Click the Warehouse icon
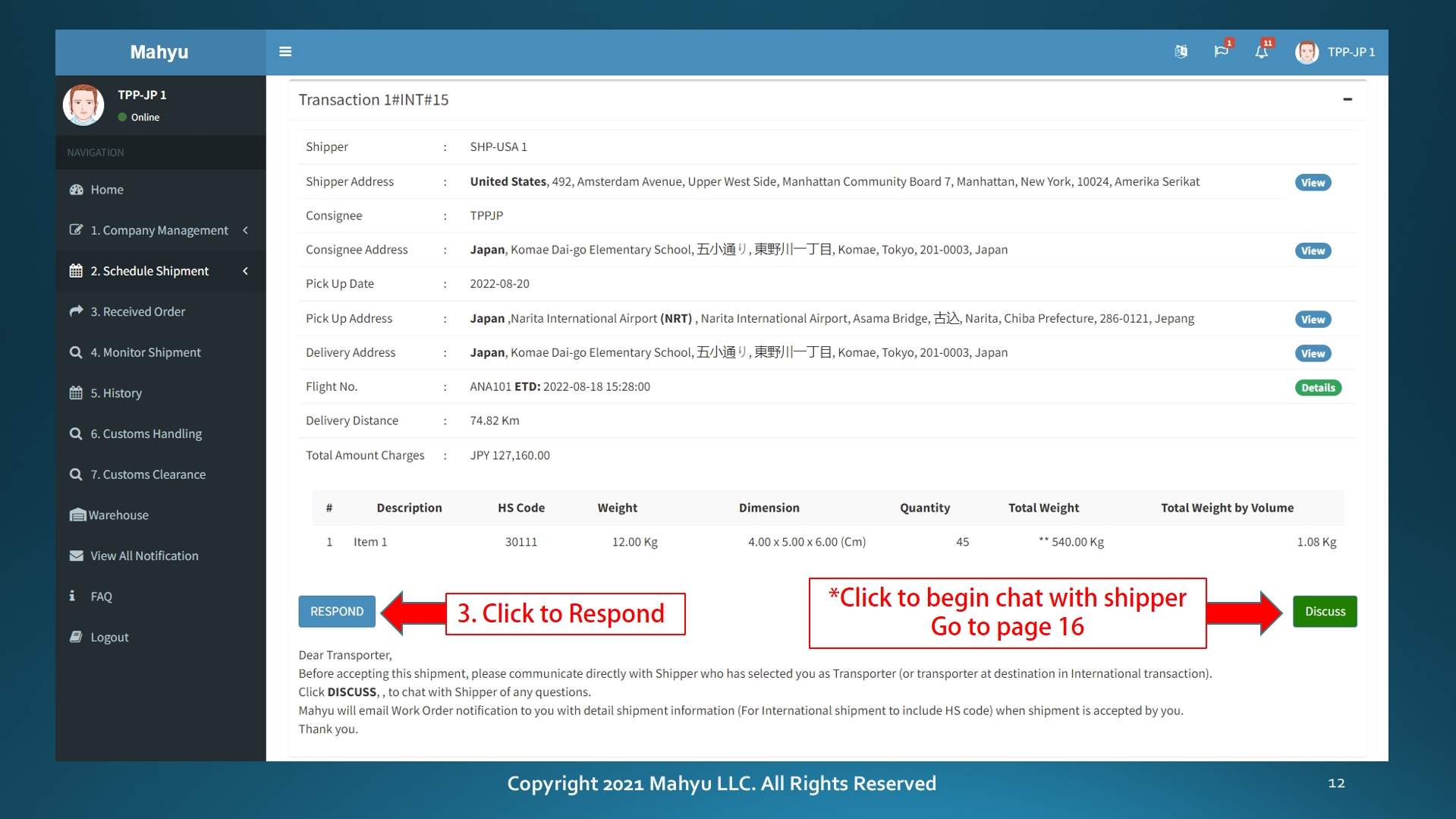The height and width of the screenshot is (819, 1456). (77, 515)
